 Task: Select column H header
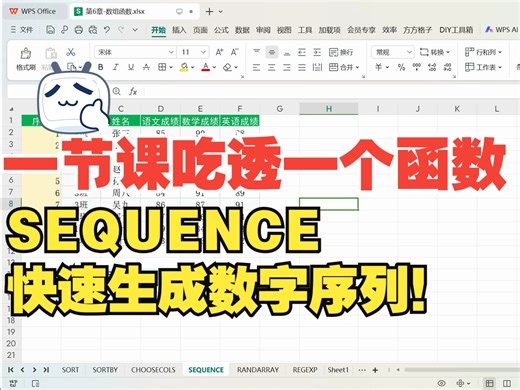tap(329, 109)
